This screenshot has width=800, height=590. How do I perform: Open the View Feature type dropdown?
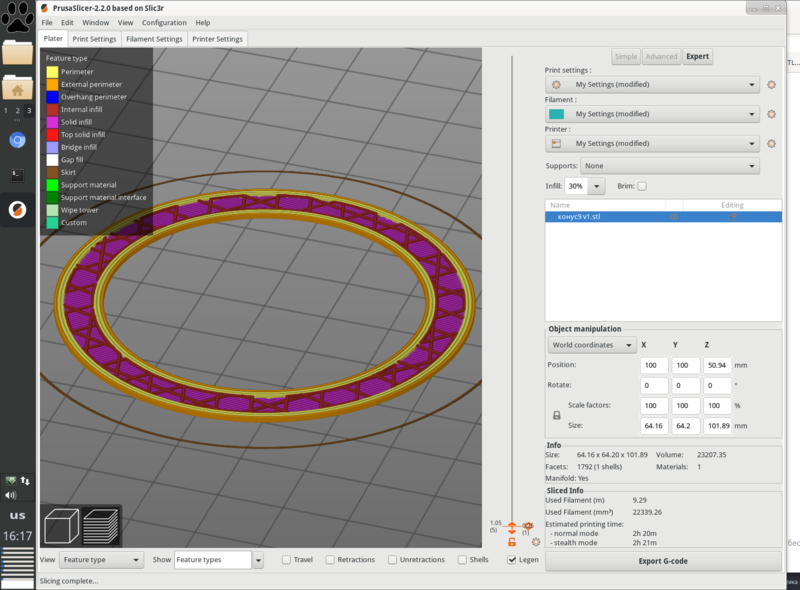coord(101,560)
